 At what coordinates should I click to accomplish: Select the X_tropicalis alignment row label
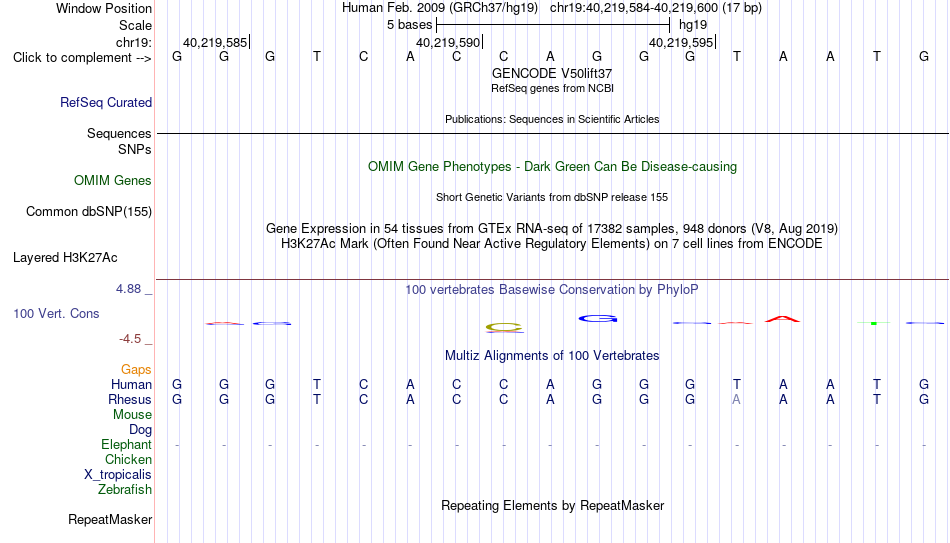118,475
